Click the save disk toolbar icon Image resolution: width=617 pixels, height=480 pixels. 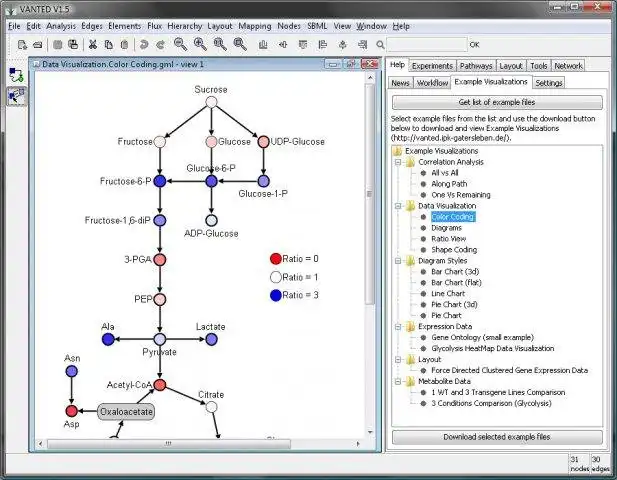(58, 44)
